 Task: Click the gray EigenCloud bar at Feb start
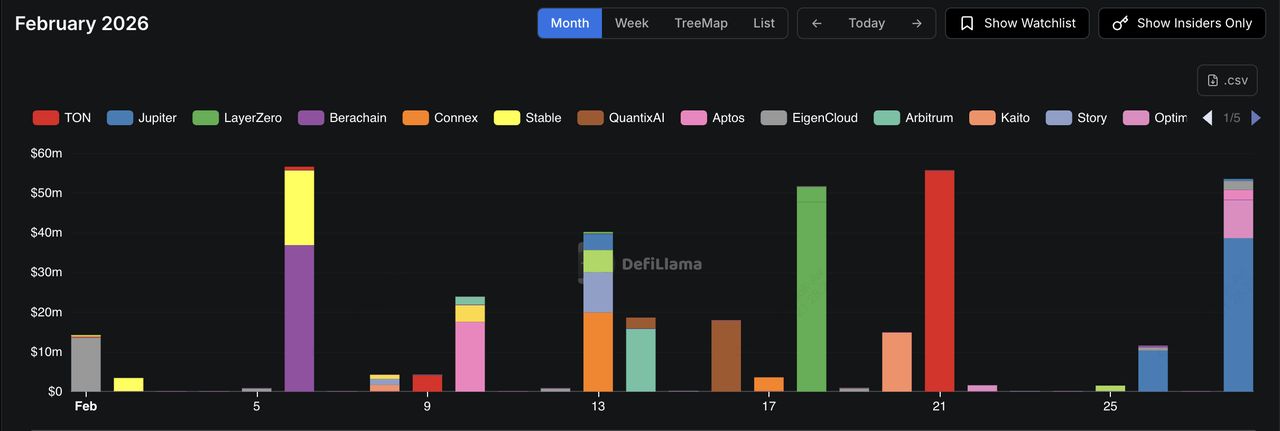(x=86, y=365)
